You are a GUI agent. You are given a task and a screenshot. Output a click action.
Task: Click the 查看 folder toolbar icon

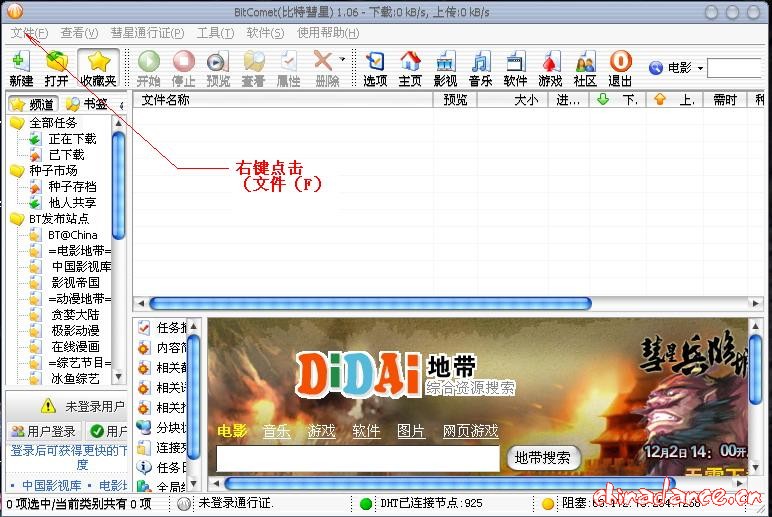point(253,68)
